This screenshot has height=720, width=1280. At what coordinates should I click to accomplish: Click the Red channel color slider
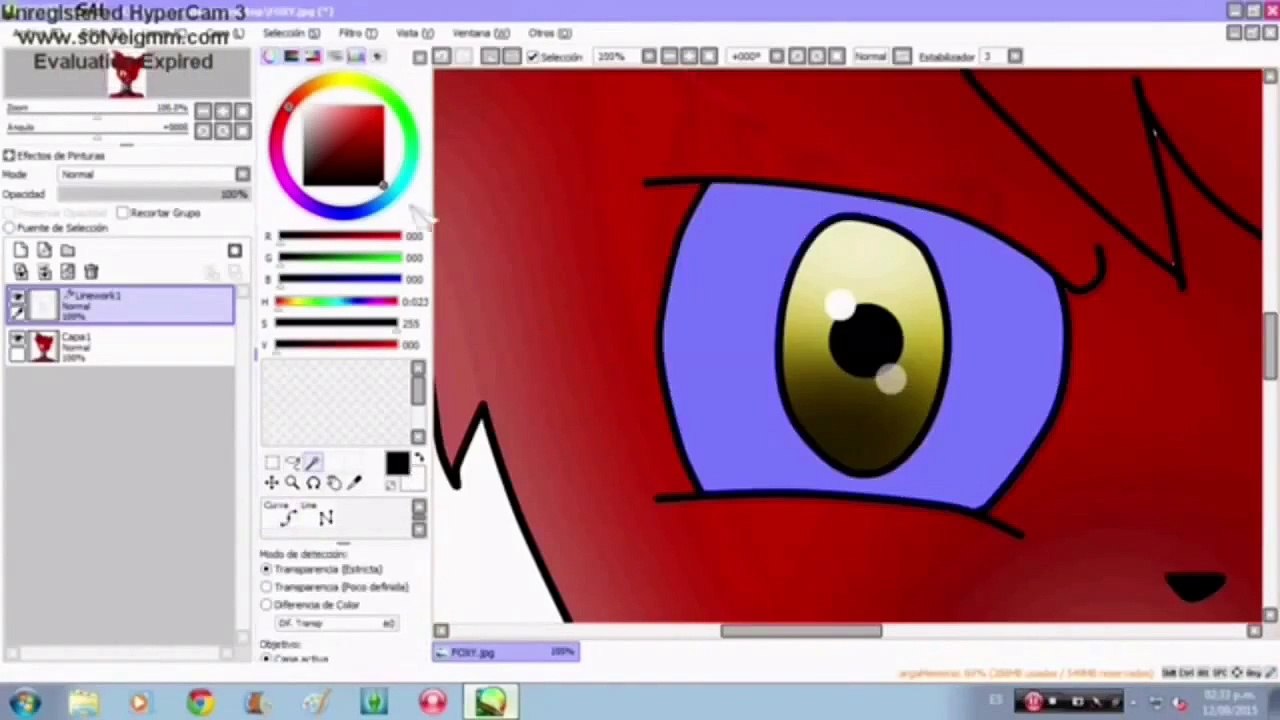[340, 237]
